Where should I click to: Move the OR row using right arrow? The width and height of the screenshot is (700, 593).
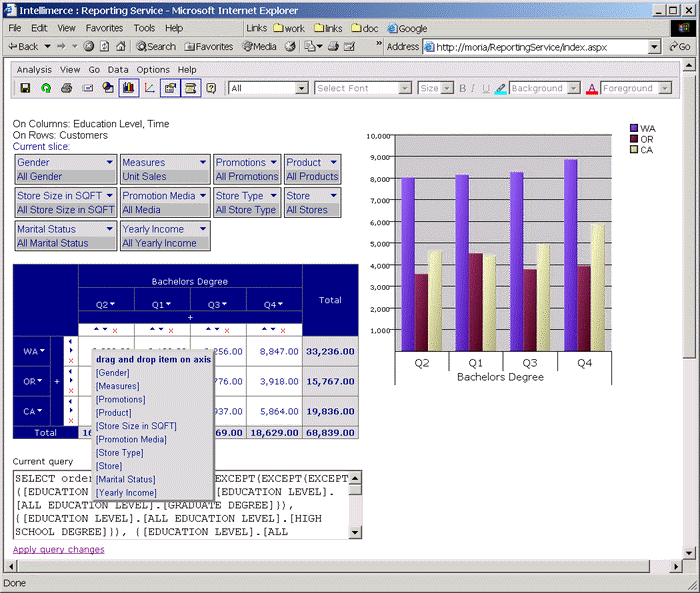(71, 380)
